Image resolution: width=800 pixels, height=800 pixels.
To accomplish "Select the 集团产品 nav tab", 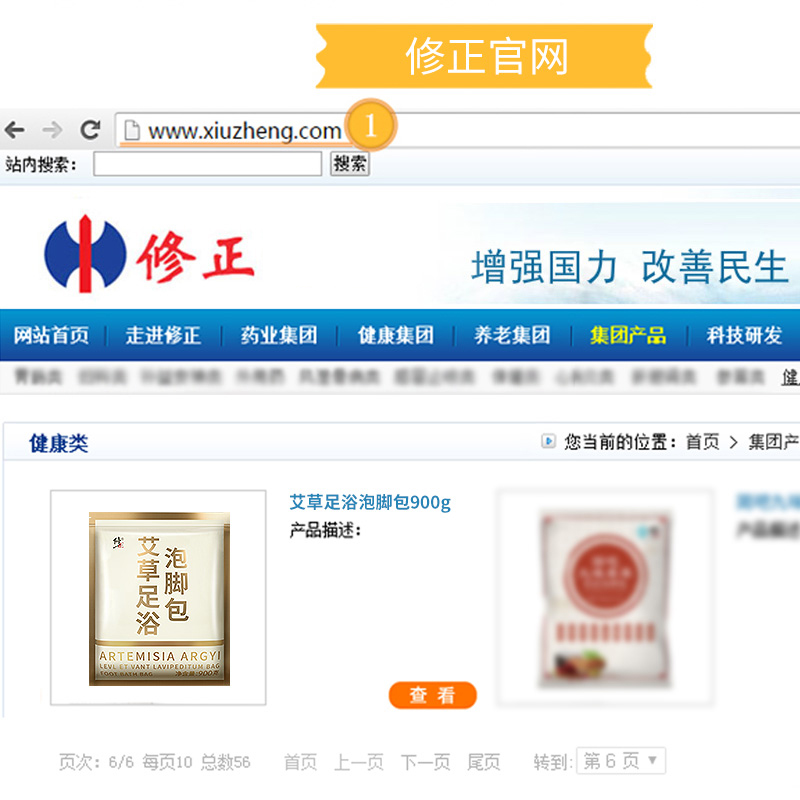I will [x=628, y=335].
